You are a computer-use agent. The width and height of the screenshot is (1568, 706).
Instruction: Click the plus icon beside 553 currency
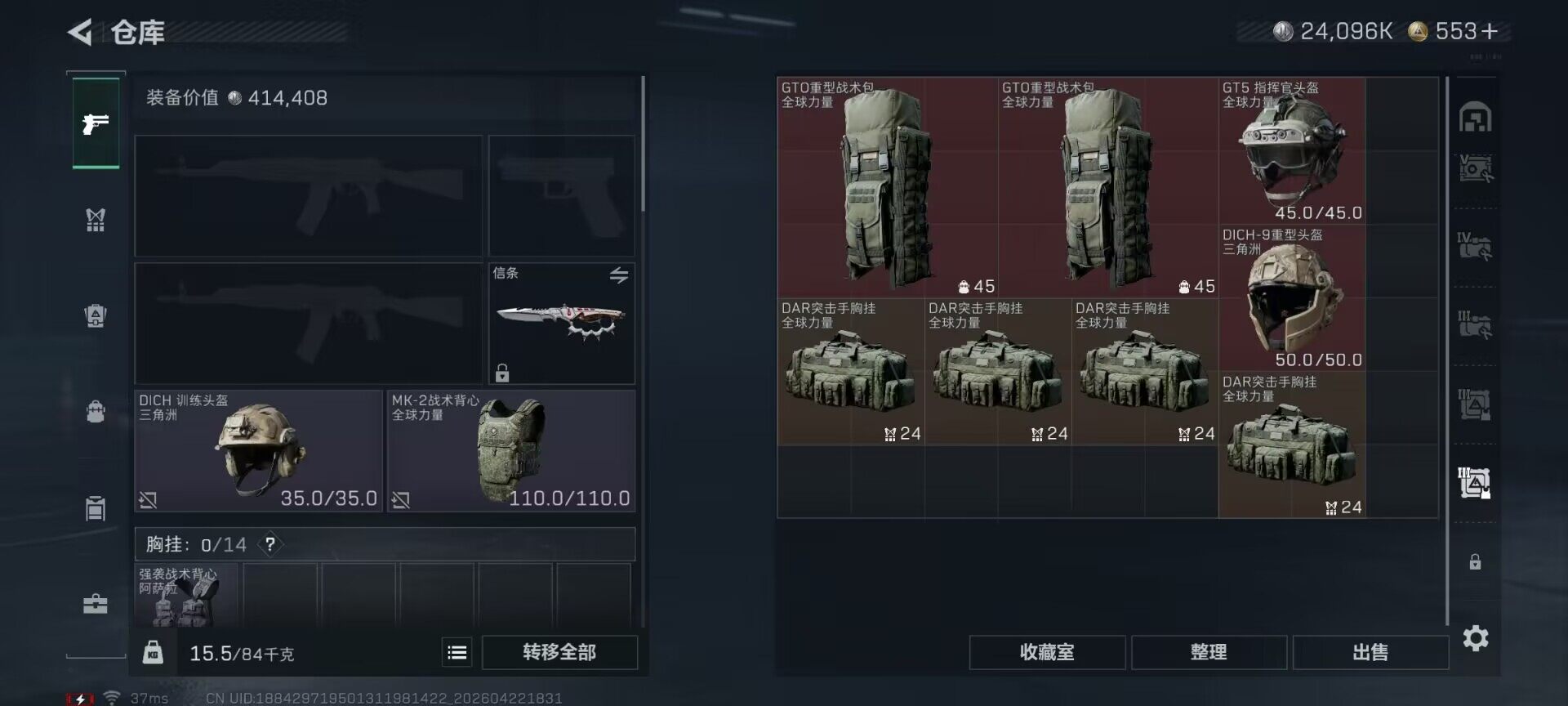(1490, 31)
